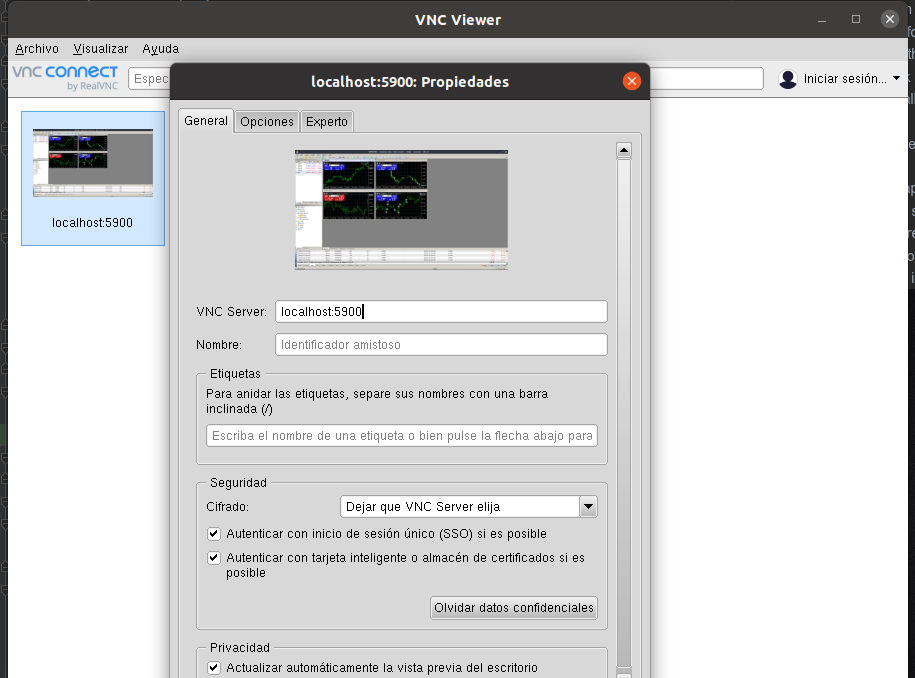
Task: Expand the Cifrado dropdown arrow
Action: [x=588, y=506]
